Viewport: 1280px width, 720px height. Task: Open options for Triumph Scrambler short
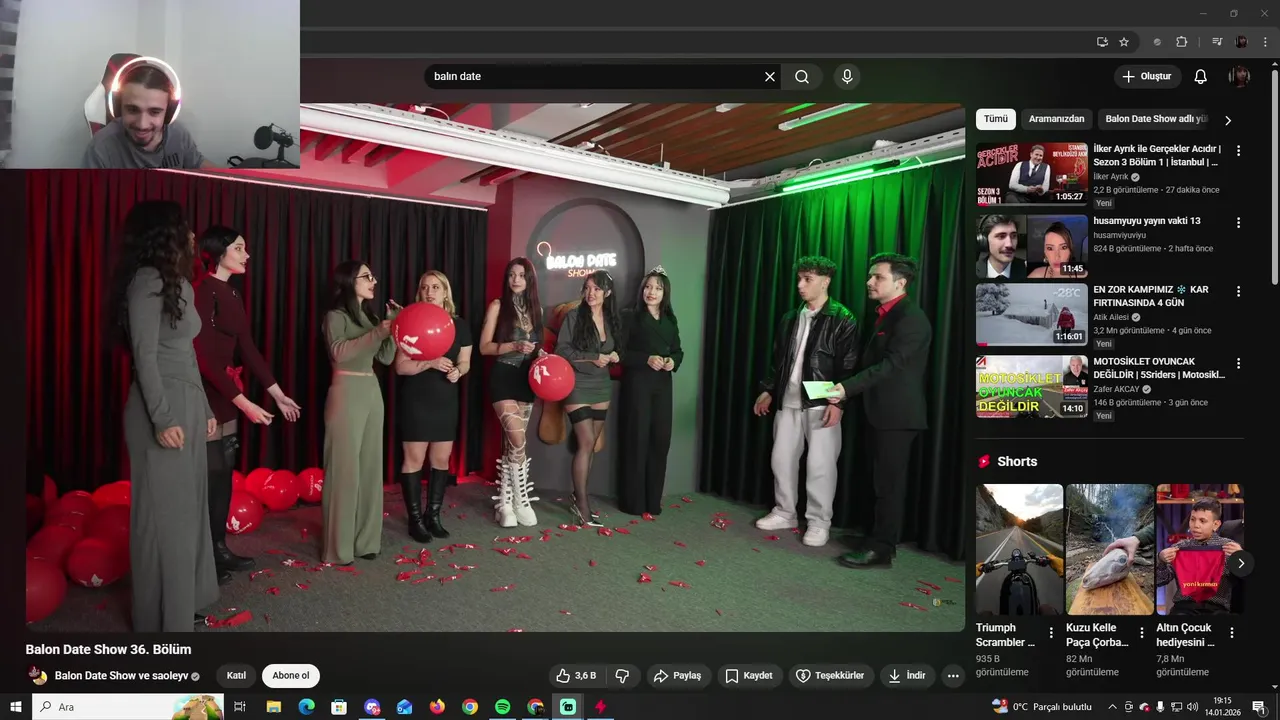1051,633
